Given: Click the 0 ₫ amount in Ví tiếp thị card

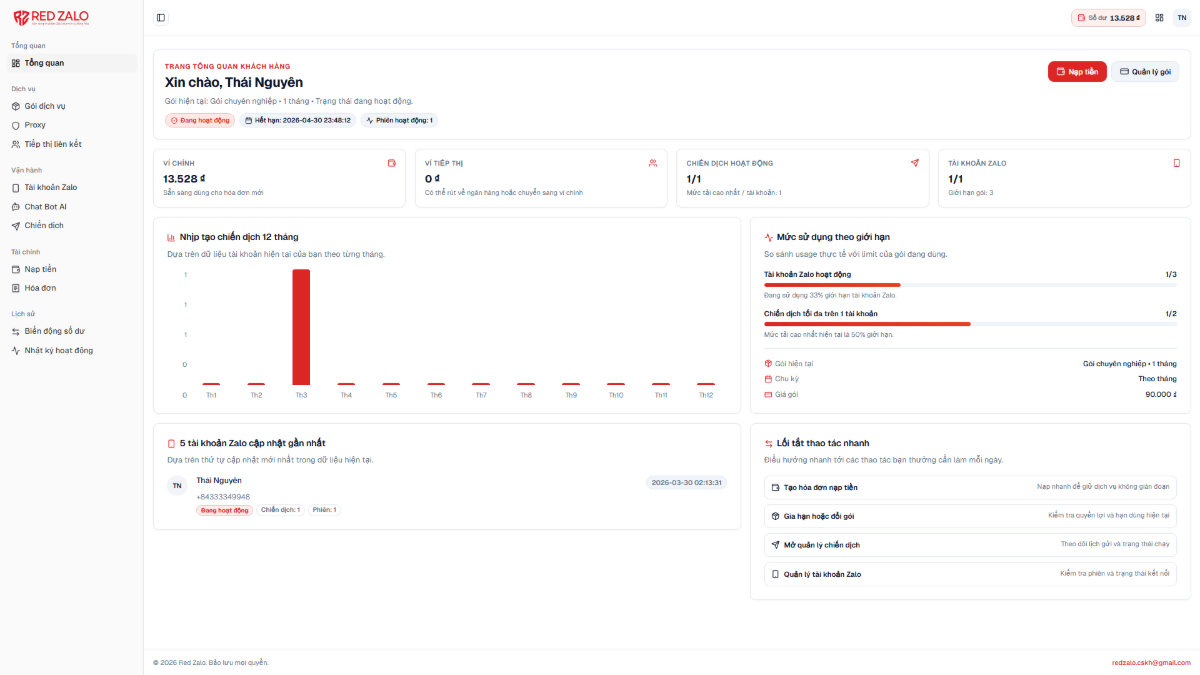Looking at the screenshot, I should pos(432,179).
